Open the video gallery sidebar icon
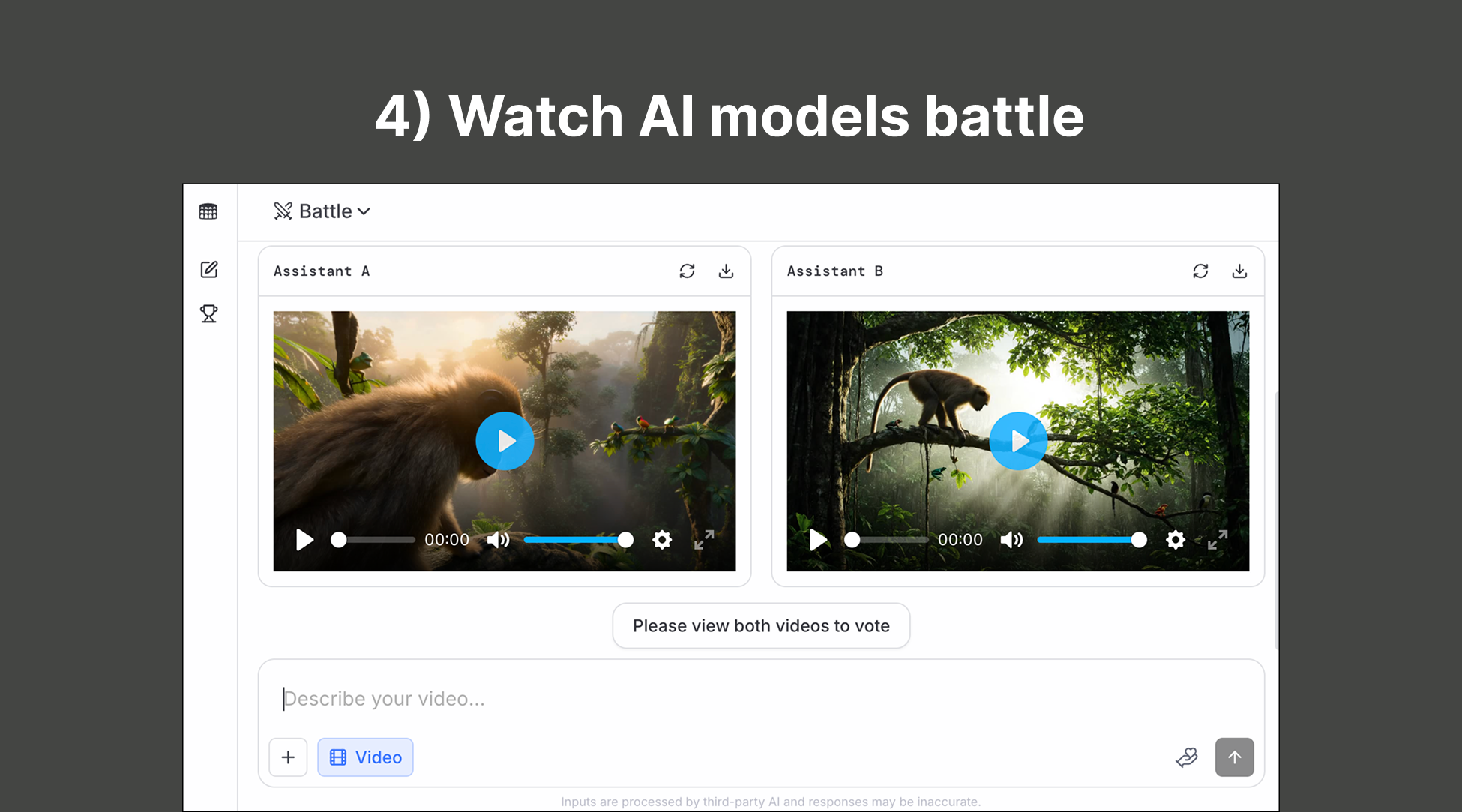Image resolution: width=1462 pixels, height=812 pixels. pyautogui.click(x=209, y=211)
